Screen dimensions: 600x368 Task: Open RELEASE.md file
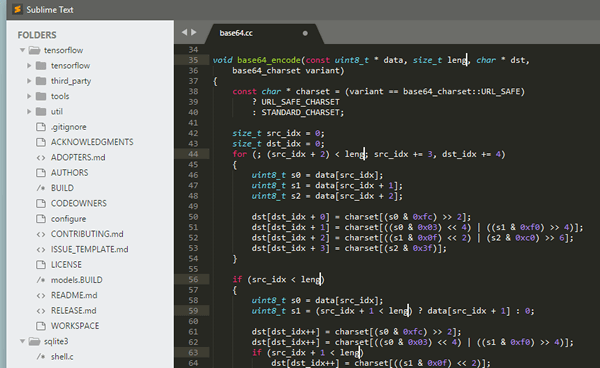click(x=73, y=310)
